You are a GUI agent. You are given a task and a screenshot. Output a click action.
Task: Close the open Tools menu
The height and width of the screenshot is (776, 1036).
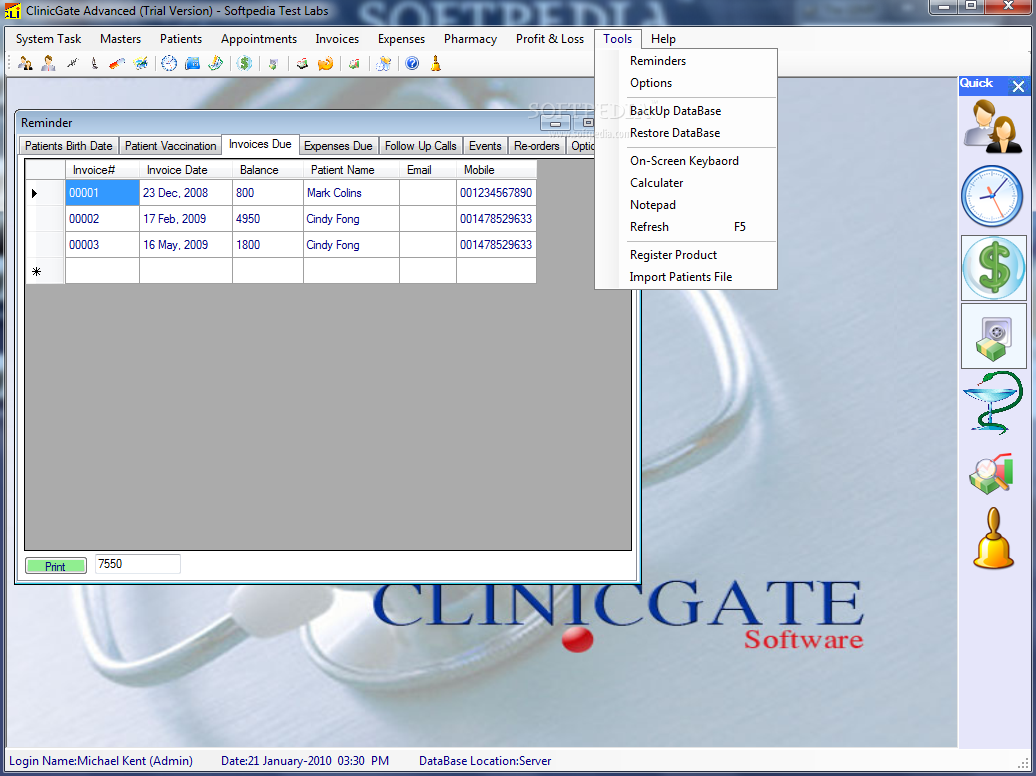point(617,39)
